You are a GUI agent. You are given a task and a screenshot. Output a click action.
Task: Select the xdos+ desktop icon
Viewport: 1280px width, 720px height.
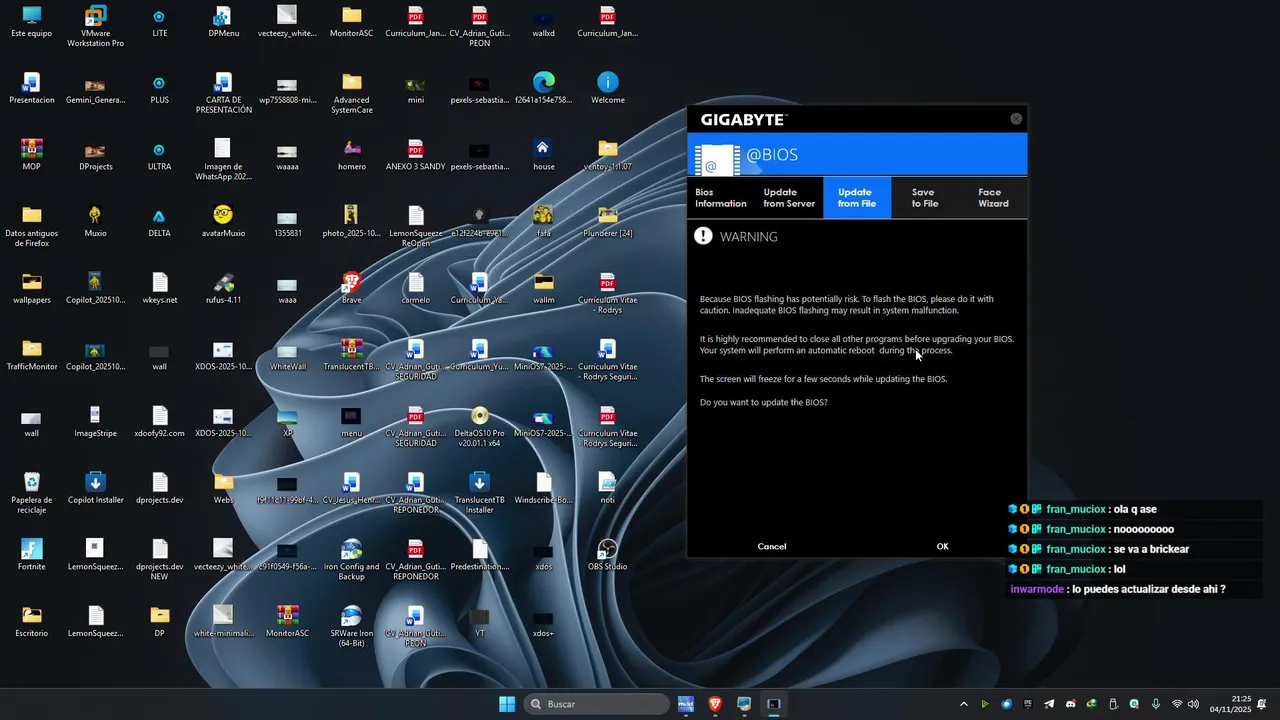click(543, 621)
